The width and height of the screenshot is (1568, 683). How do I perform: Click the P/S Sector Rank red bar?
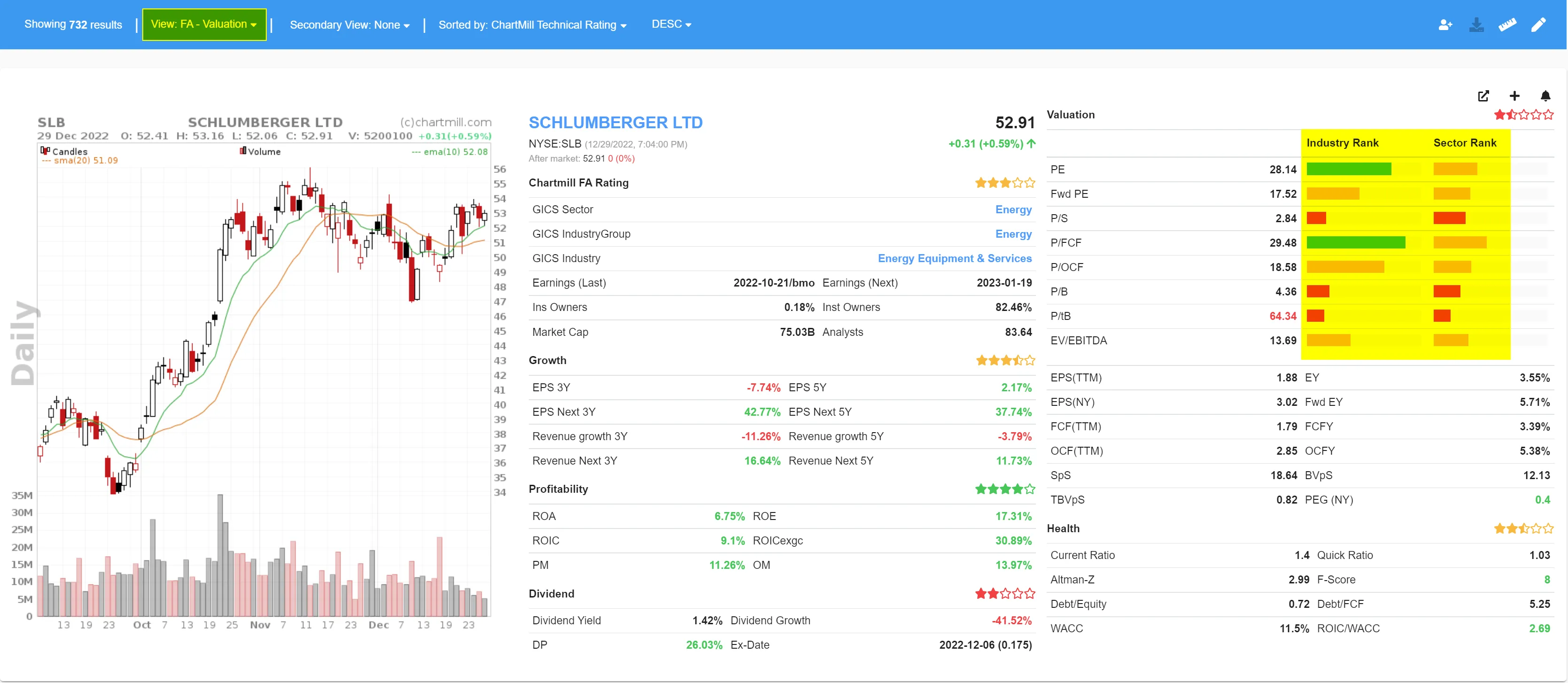pos(1449,218)
